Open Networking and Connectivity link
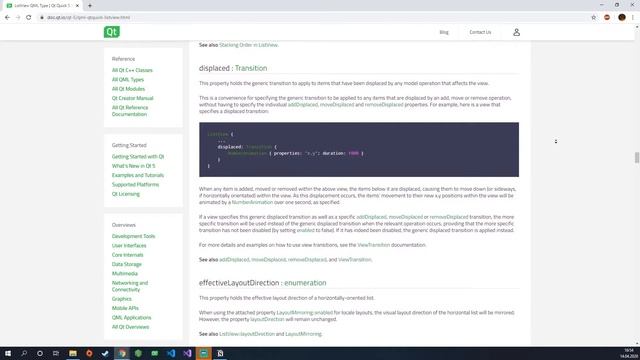The image size is (640, 360). [130, 286]
